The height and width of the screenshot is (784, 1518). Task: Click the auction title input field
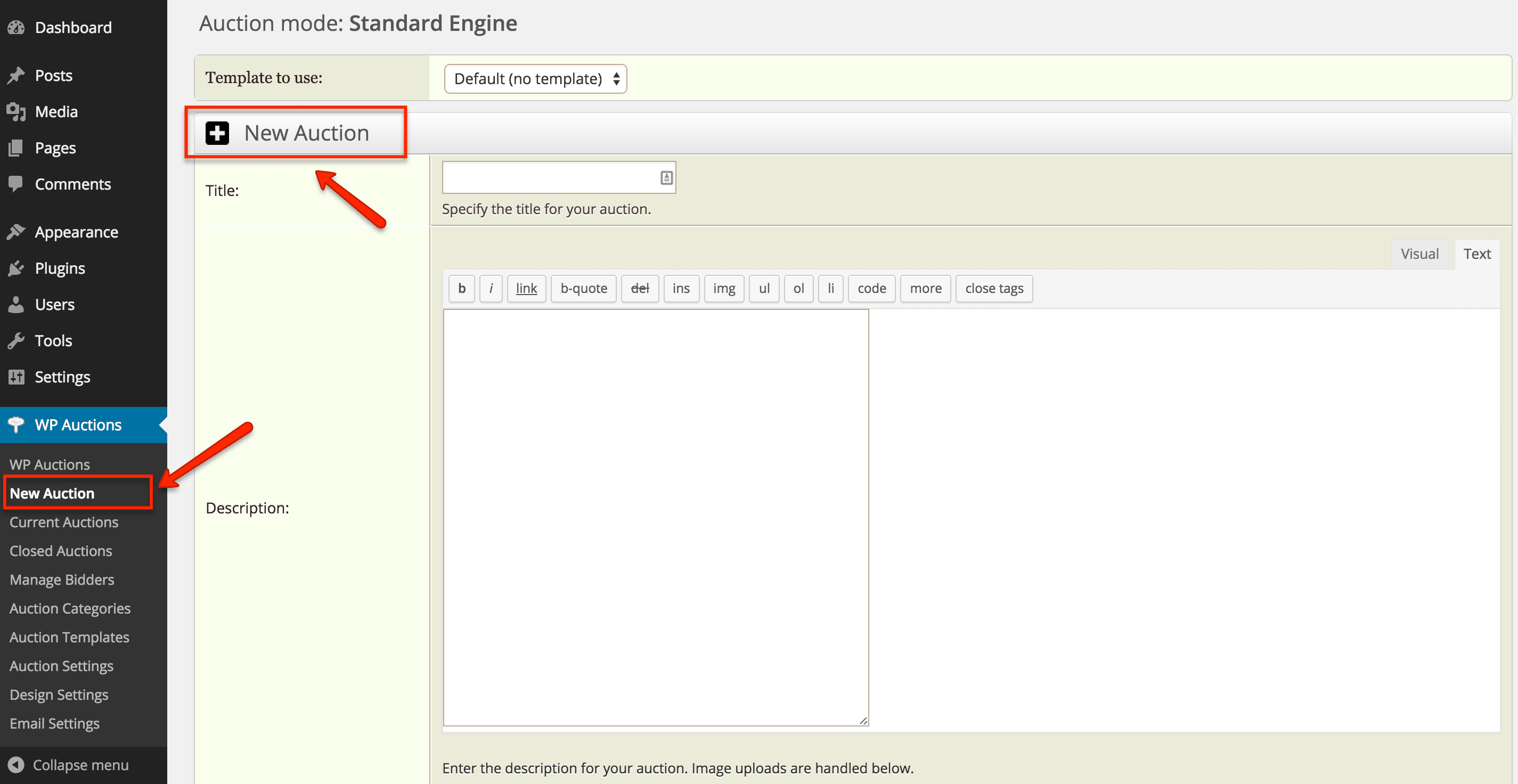click(x=557, y=178)
